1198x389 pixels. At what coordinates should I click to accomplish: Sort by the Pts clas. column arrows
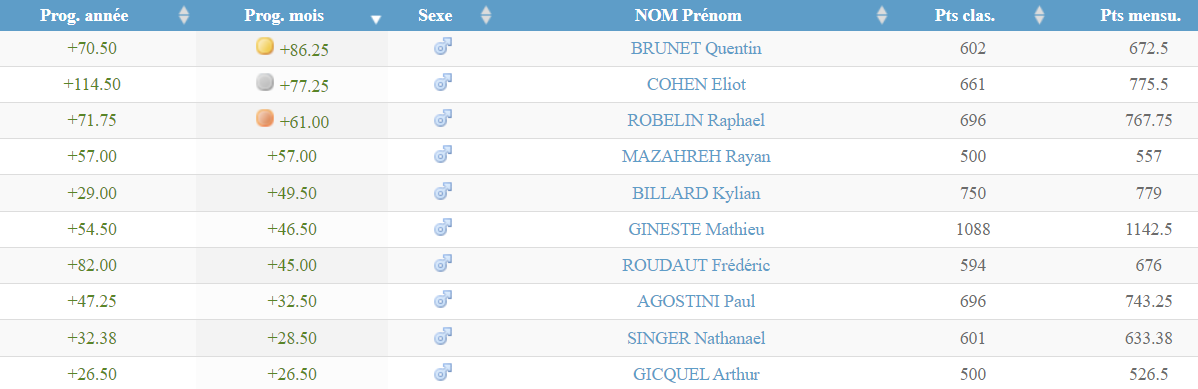click(x=1039, y=15)
